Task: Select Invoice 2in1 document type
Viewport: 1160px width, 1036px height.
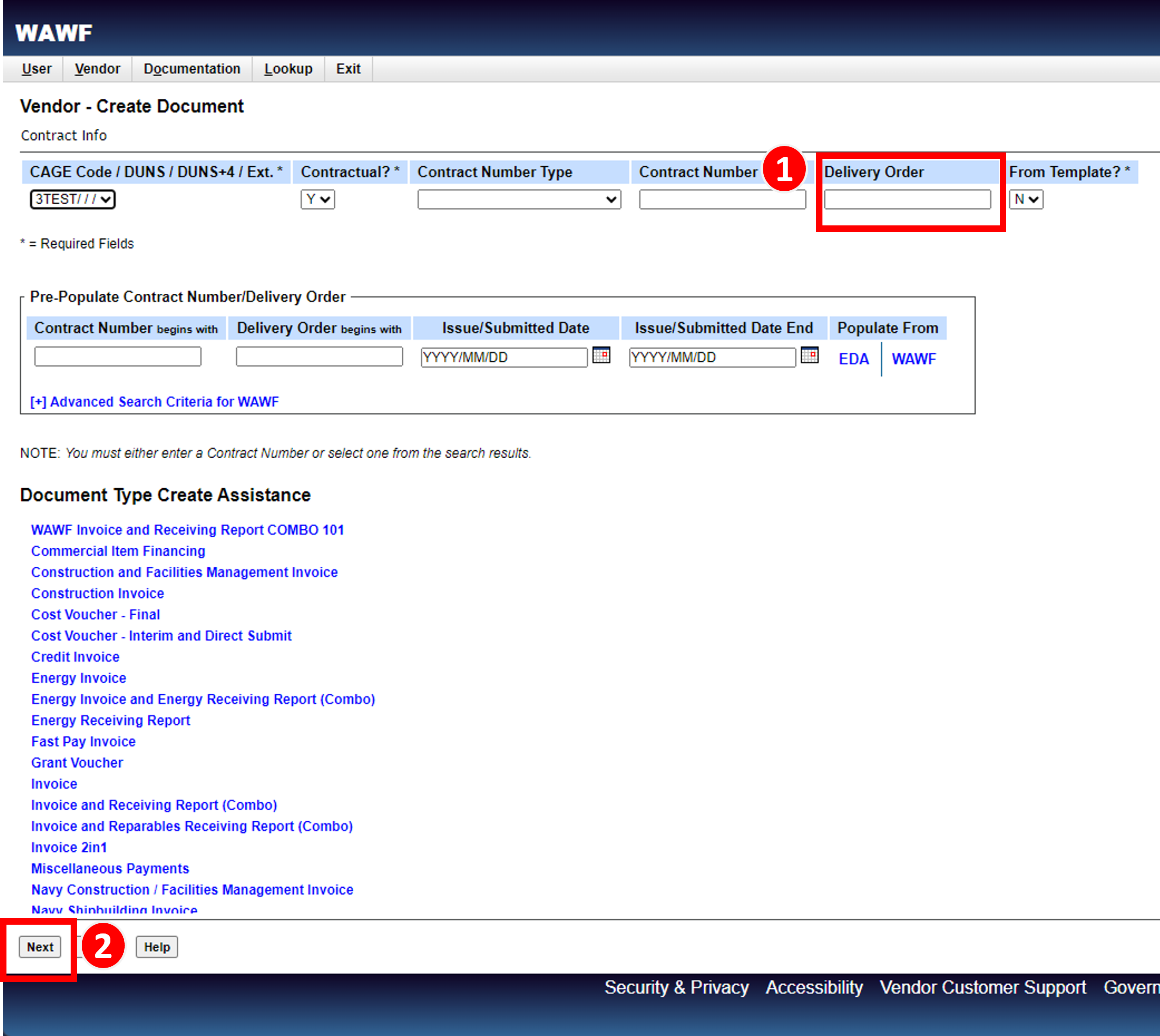Action: pyautogui.click(x=69, y=847)
